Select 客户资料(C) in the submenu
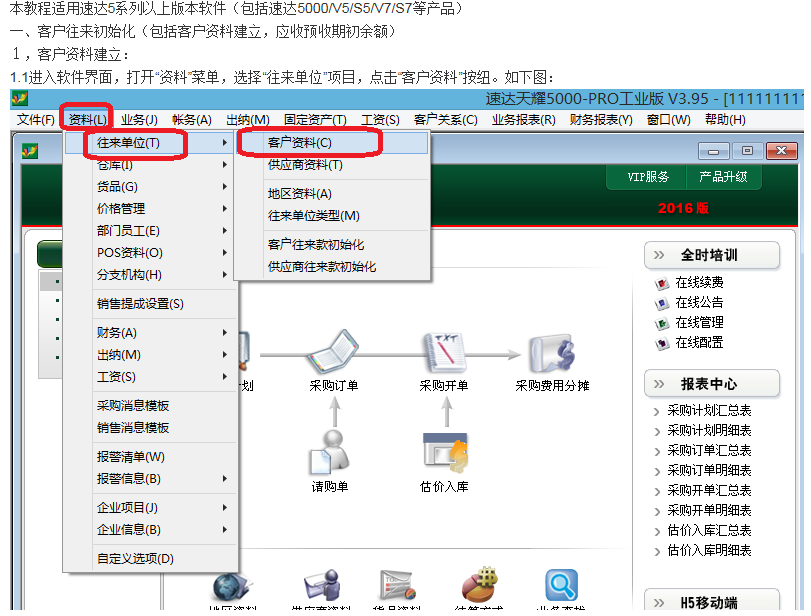Image resolution: width=811 pixels, height=616 pixels. click(300, 143)
